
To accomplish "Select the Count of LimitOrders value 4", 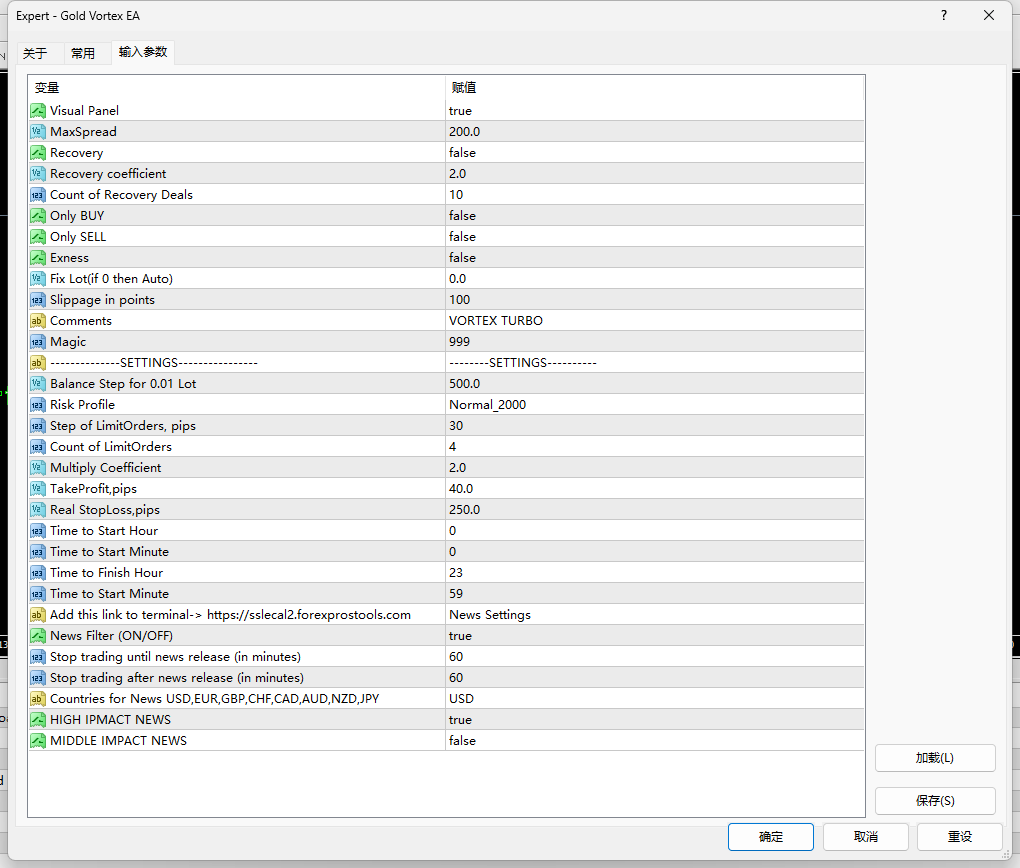I will (x=453, y=447).
